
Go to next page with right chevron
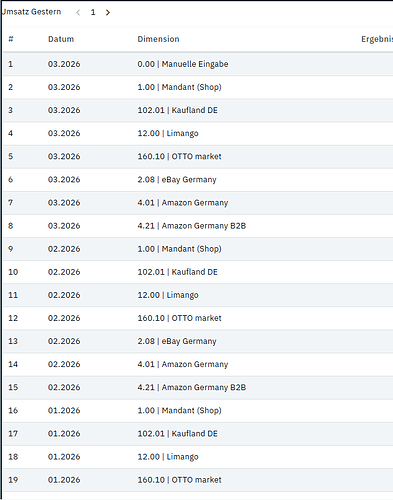108,13
